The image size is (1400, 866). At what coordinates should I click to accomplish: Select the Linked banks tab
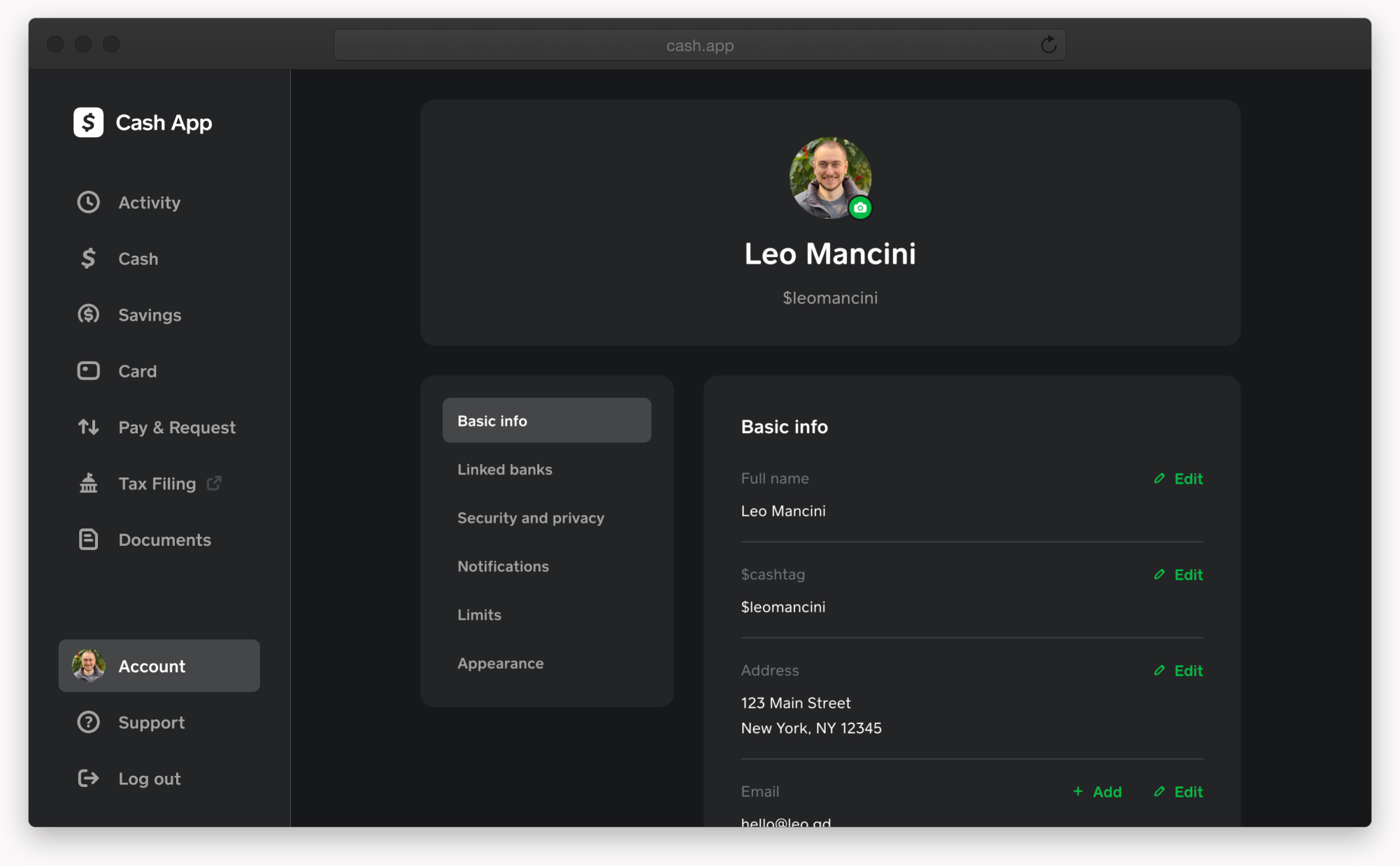[504, 470]
